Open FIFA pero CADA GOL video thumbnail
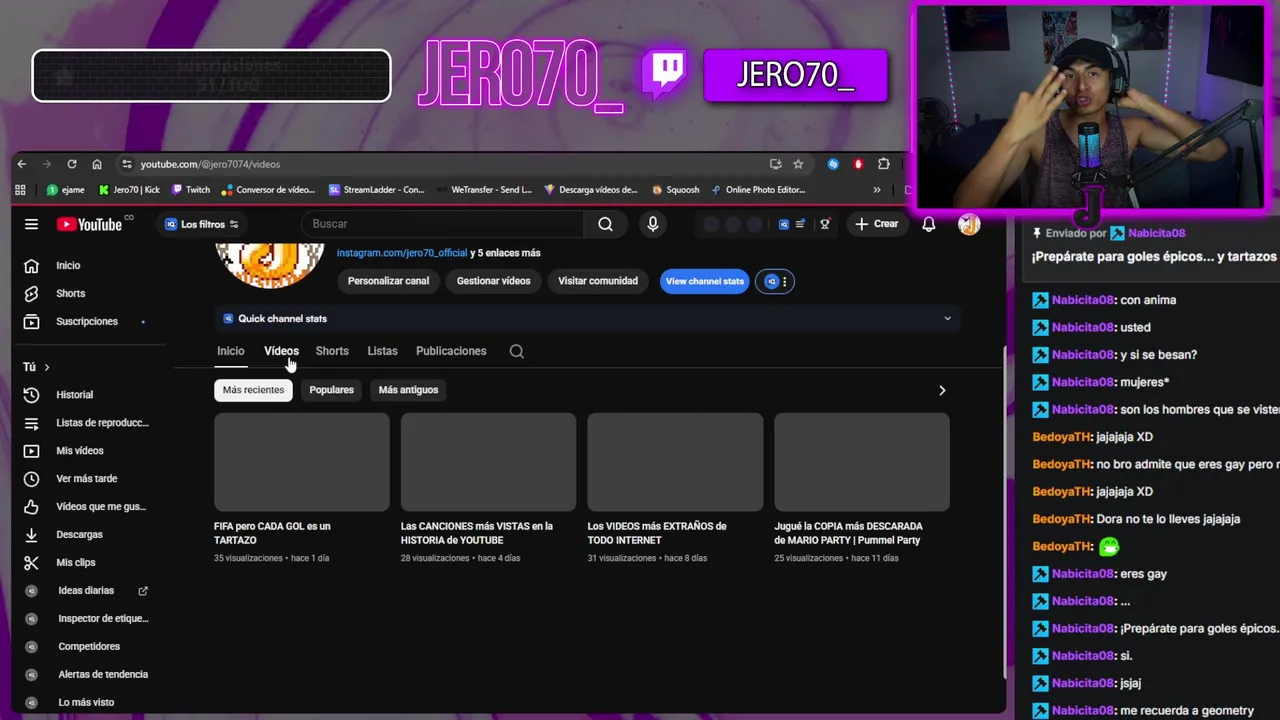The image size is (1280, 720). pyautogui.click(x=302, y=462)
